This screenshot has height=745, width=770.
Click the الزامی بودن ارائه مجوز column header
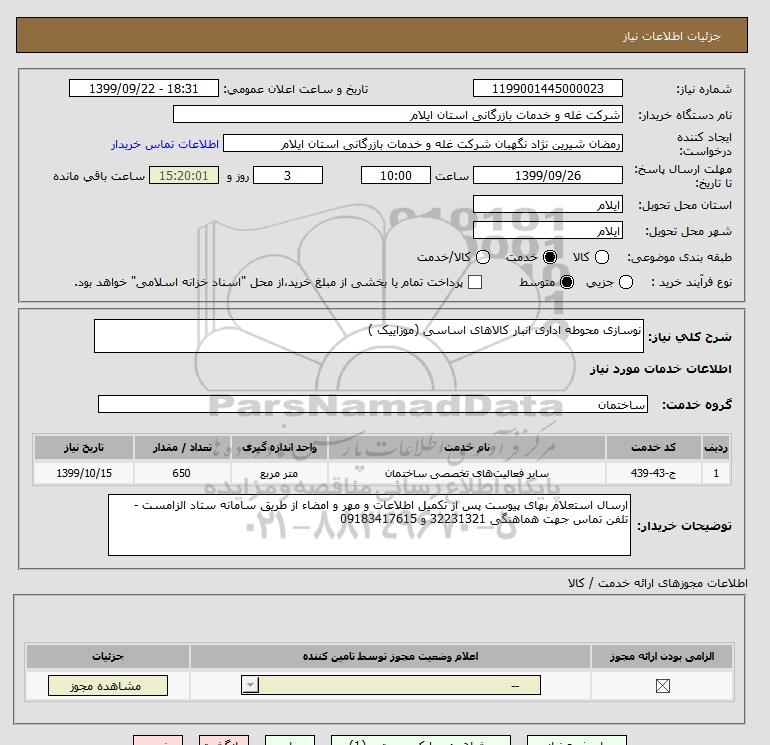[x=662, y=656]
